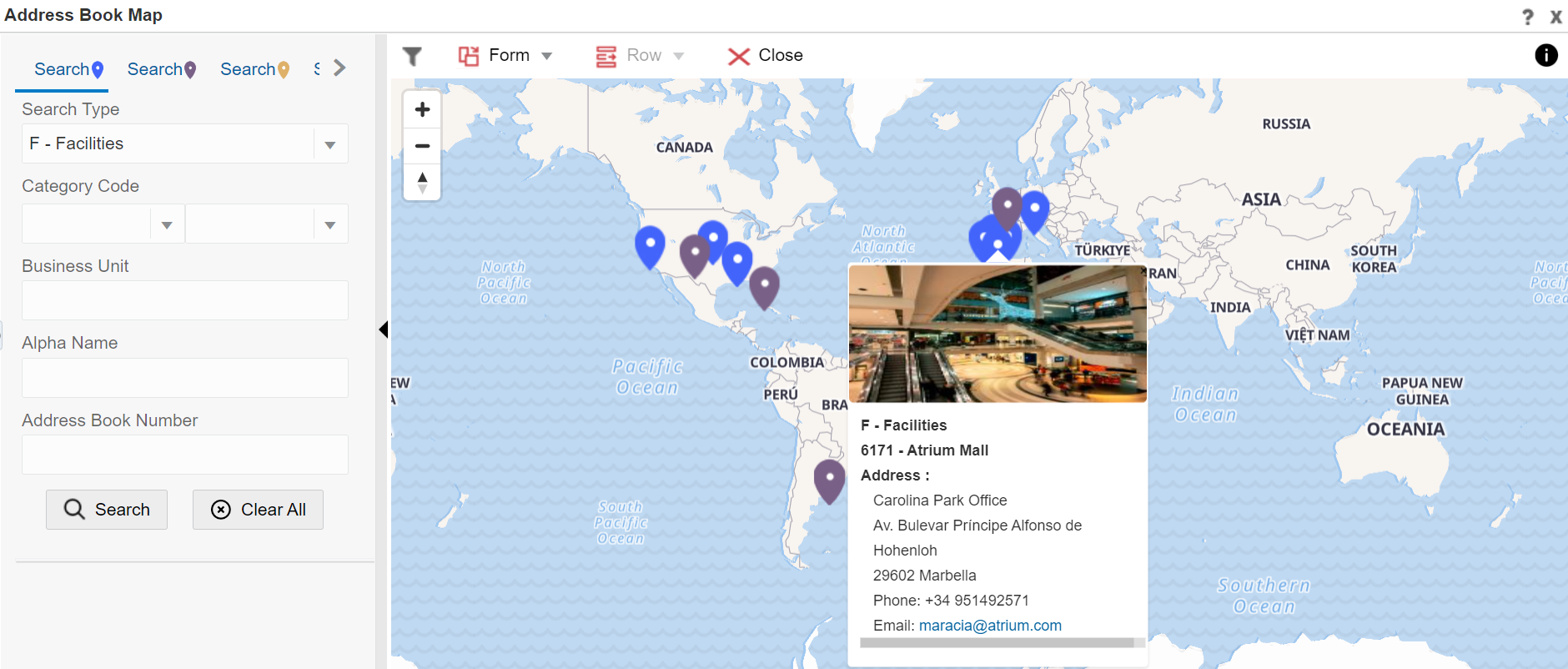Click '29602 Marbella' text

pyautogui.click(x=924, y=576)
